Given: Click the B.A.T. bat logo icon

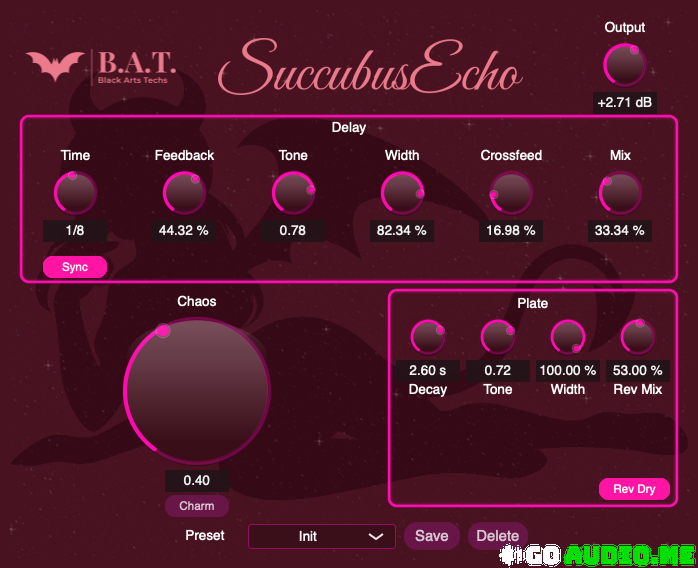Looking at the screenshot, I should click(x=56, y=66).
